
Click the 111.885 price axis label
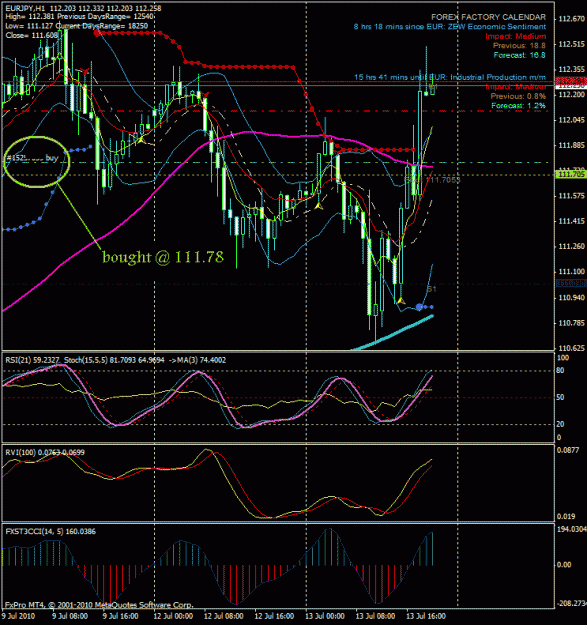click(x=572, y=145)
